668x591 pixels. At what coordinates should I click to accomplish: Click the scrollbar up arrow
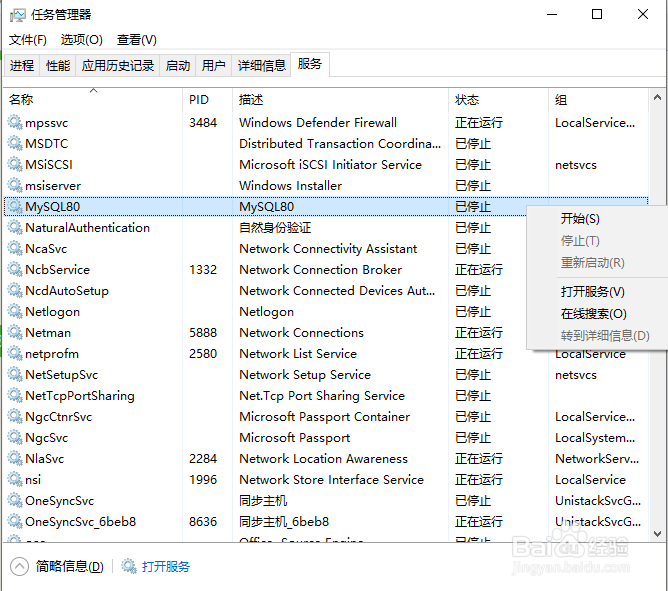point(657,98)
